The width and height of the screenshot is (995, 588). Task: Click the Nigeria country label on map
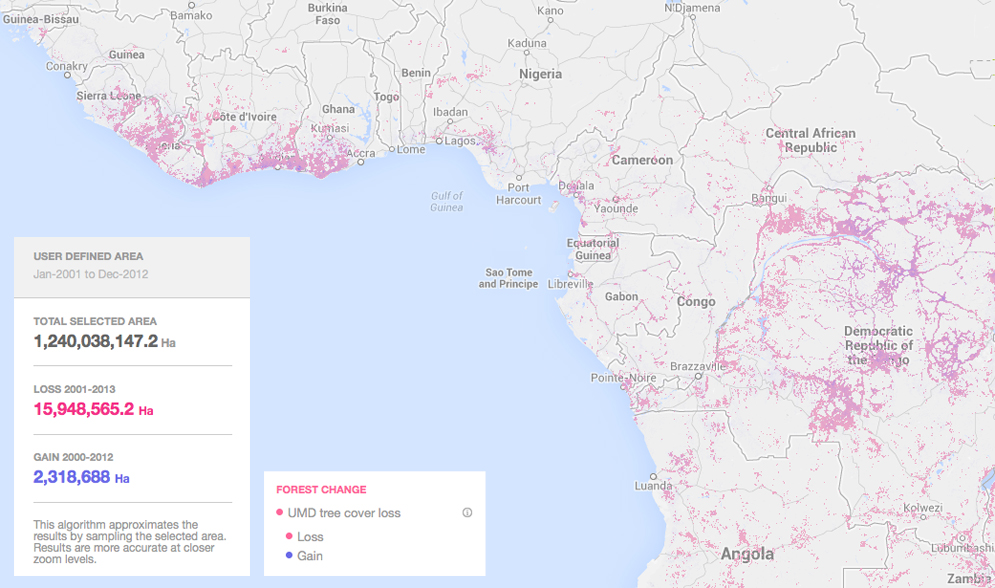pos(541,75)
